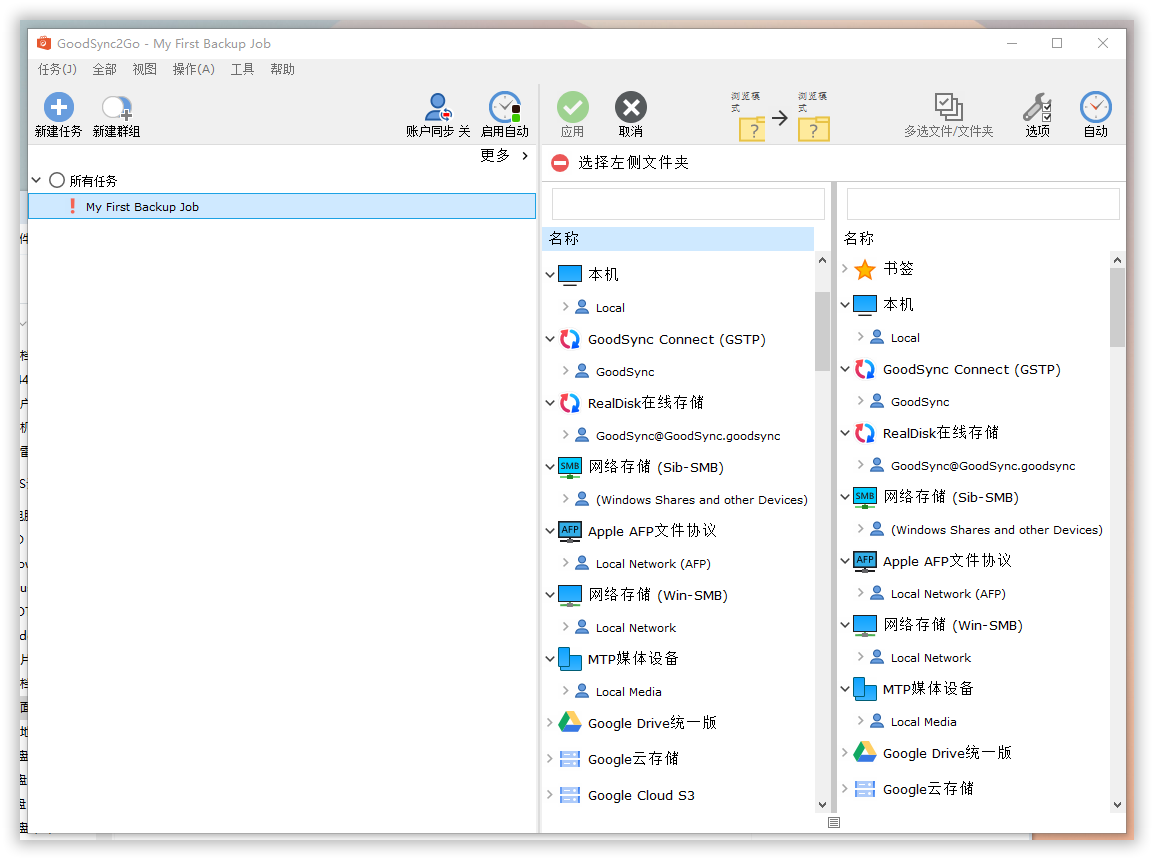Select Local under 本机 in right pane
Viewport: 1154px width, 860px height.
pyautogui.click(x=905, y=338)
